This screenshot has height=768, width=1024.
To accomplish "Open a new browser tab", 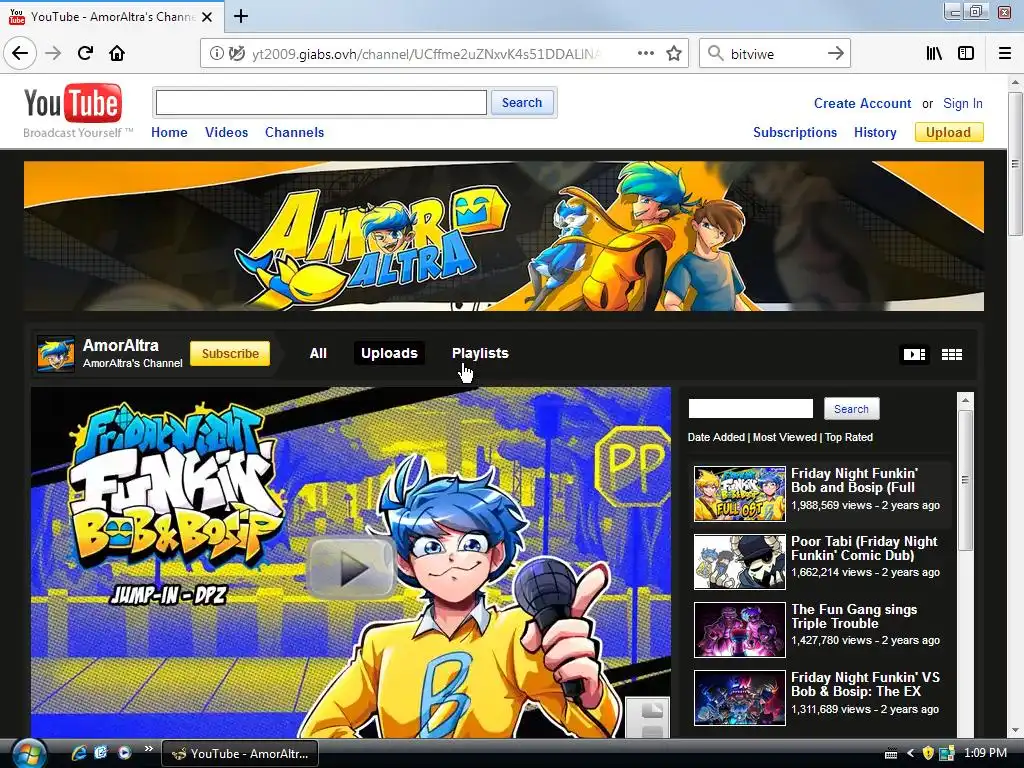I will [241, 16].
